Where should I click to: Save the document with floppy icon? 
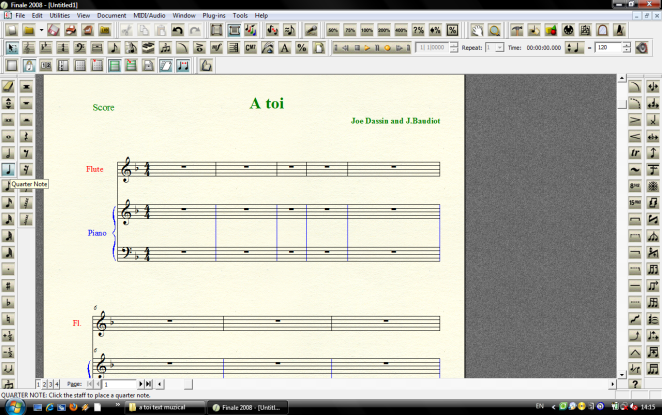53,30
